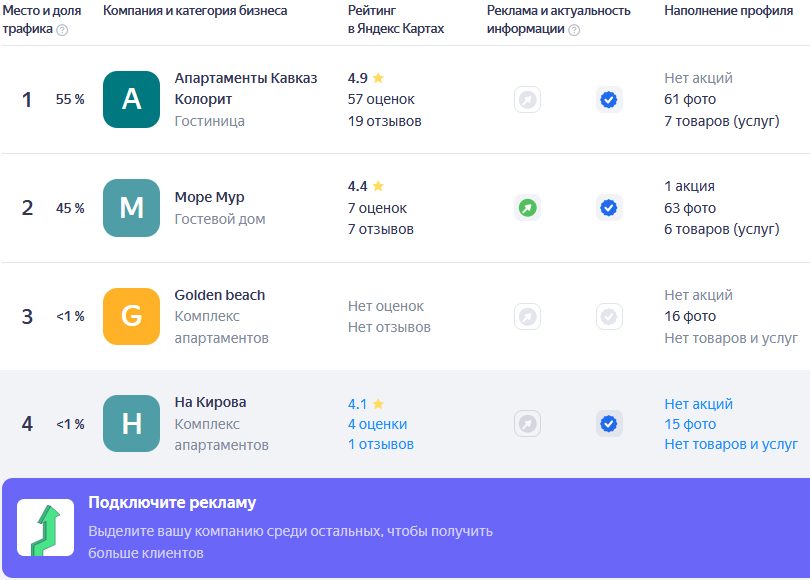
Task: Click the green advertising arrow icon for Море Мур
Action: click(x=527, y=208)
